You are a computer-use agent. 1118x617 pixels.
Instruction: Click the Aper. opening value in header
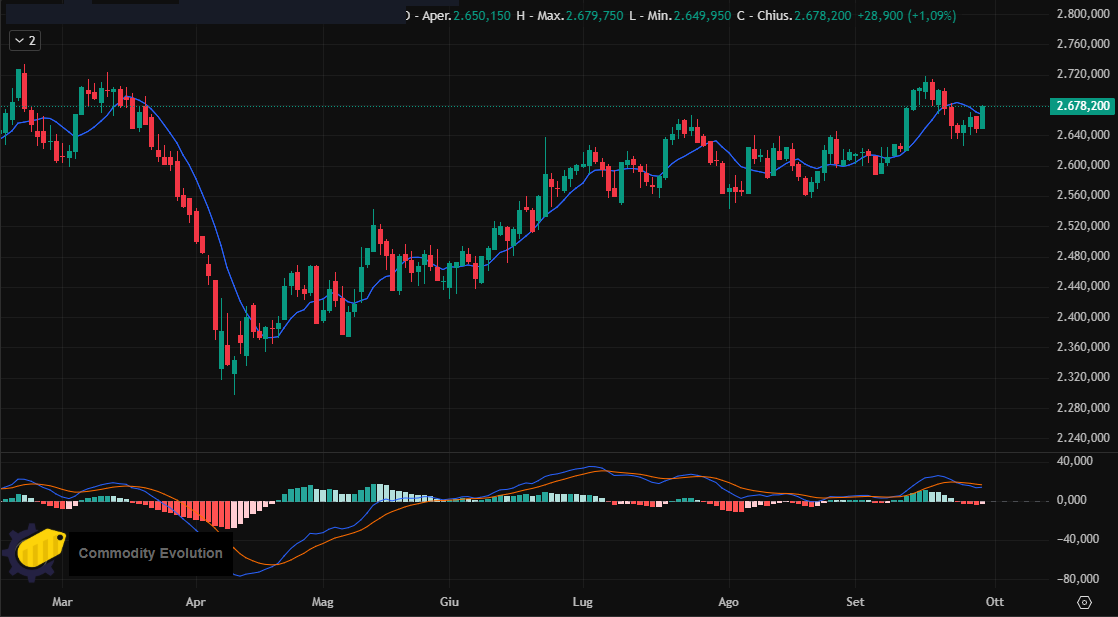pyautogui.click(x=481, y=16)
